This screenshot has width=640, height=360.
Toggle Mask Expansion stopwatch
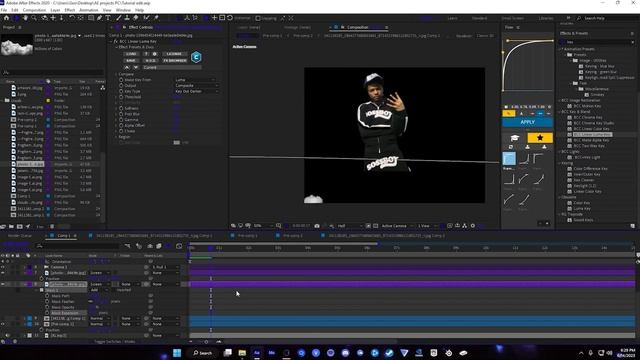point(47,313)
